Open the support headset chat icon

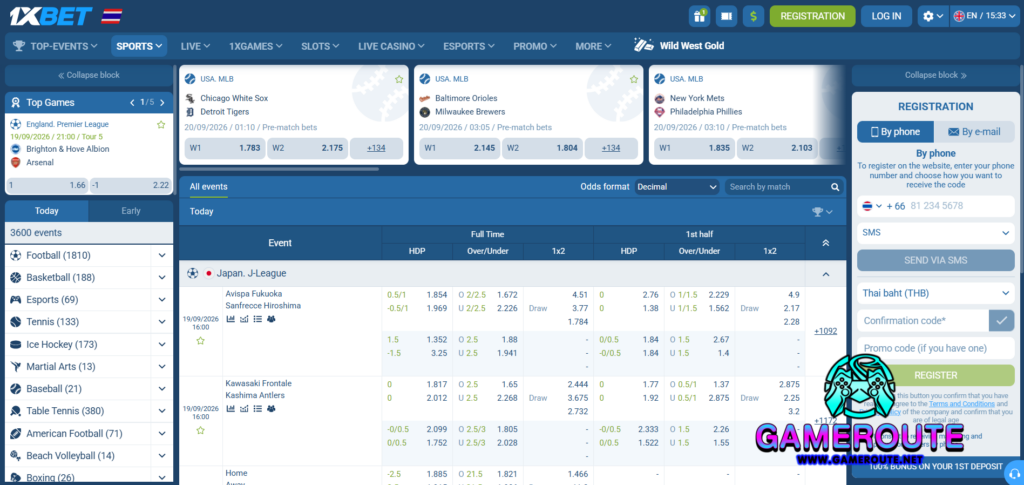coord(1014,473)
